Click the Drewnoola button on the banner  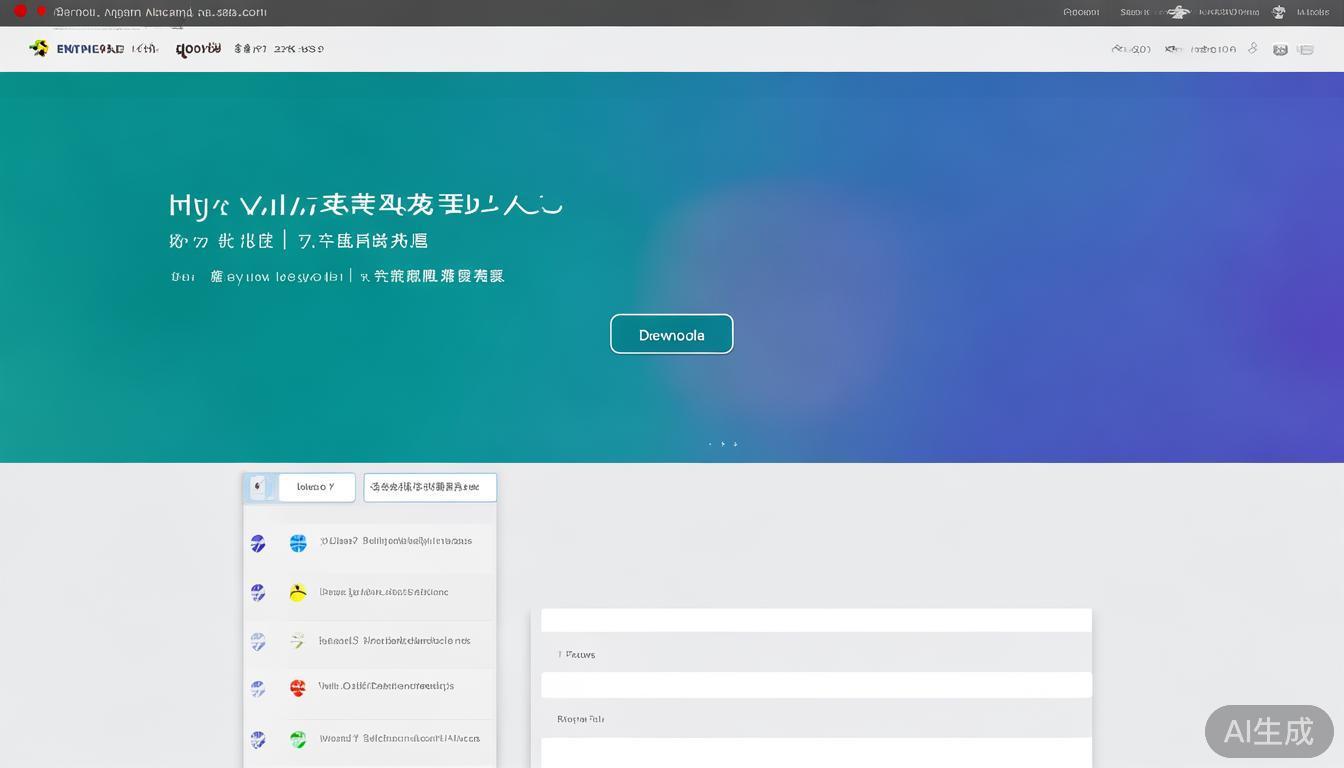coord(672,334)
